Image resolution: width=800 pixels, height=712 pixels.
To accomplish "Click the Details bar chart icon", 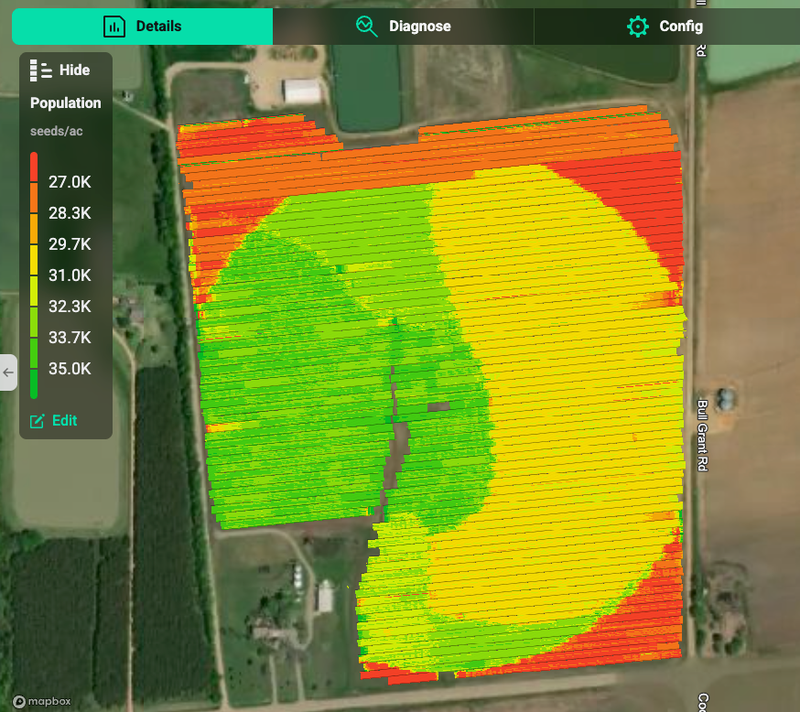I will point(114,26).
